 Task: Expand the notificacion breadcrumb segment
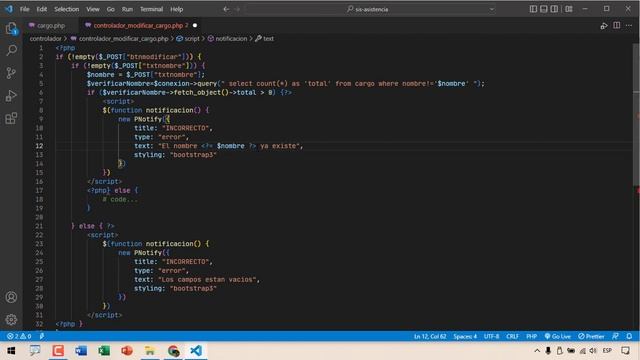(231, 39)
